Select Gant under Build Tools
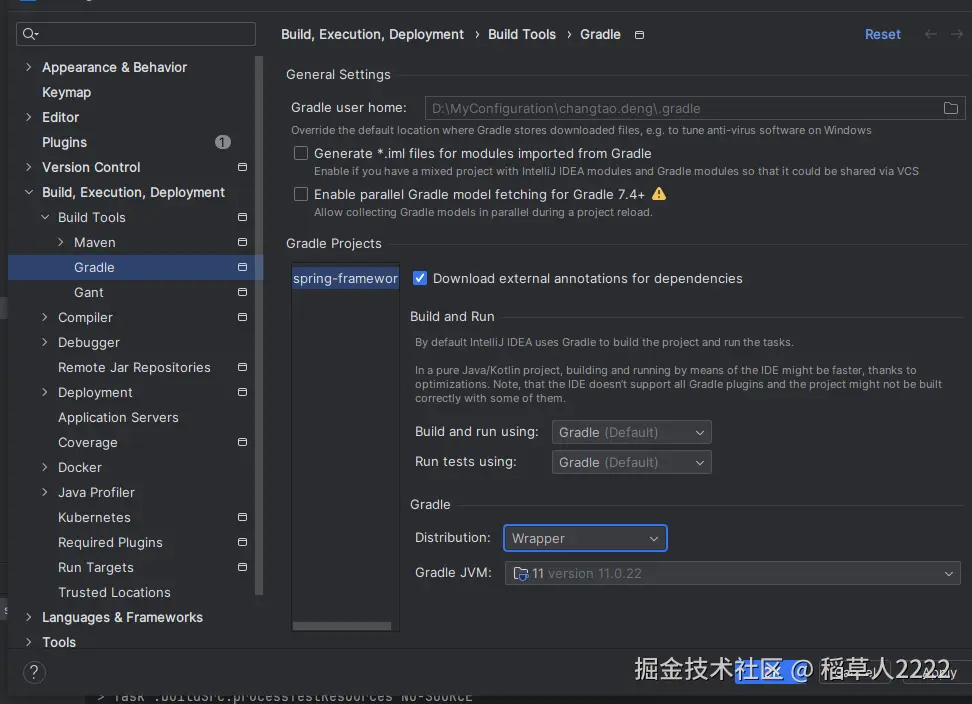972x704 pixels. coord(89,293)
